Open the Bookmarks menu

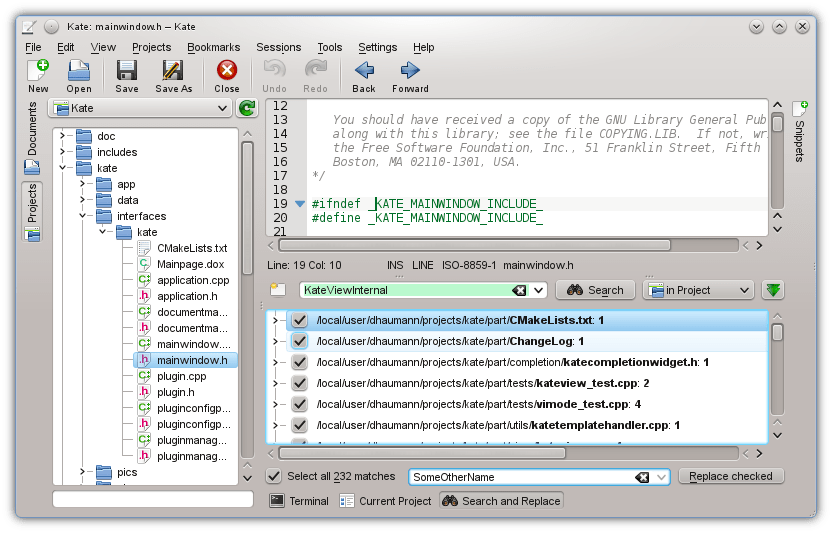[x=214, y=47]
